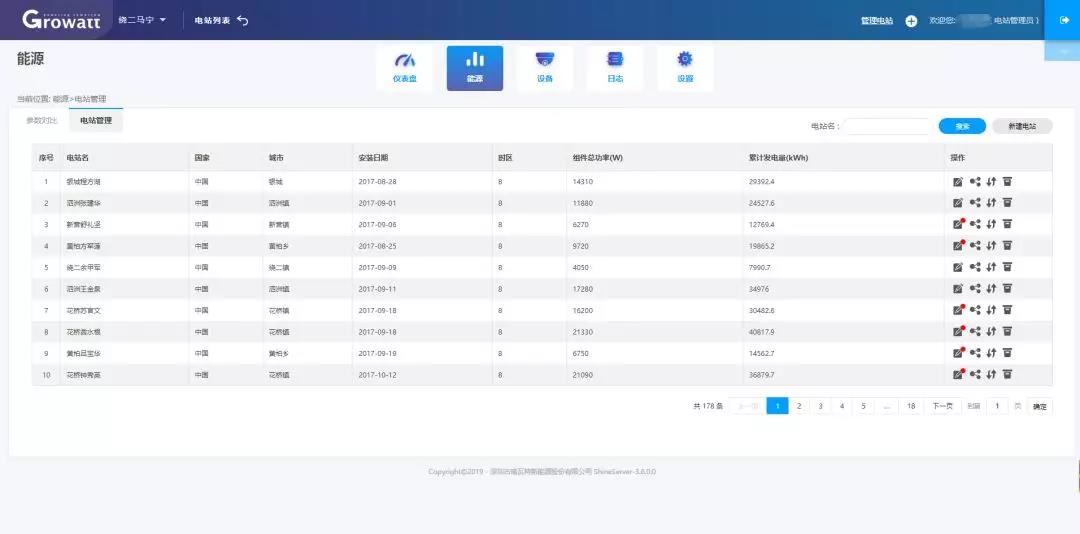
Task: Click the 下一页 next page button
Action: 941,406
